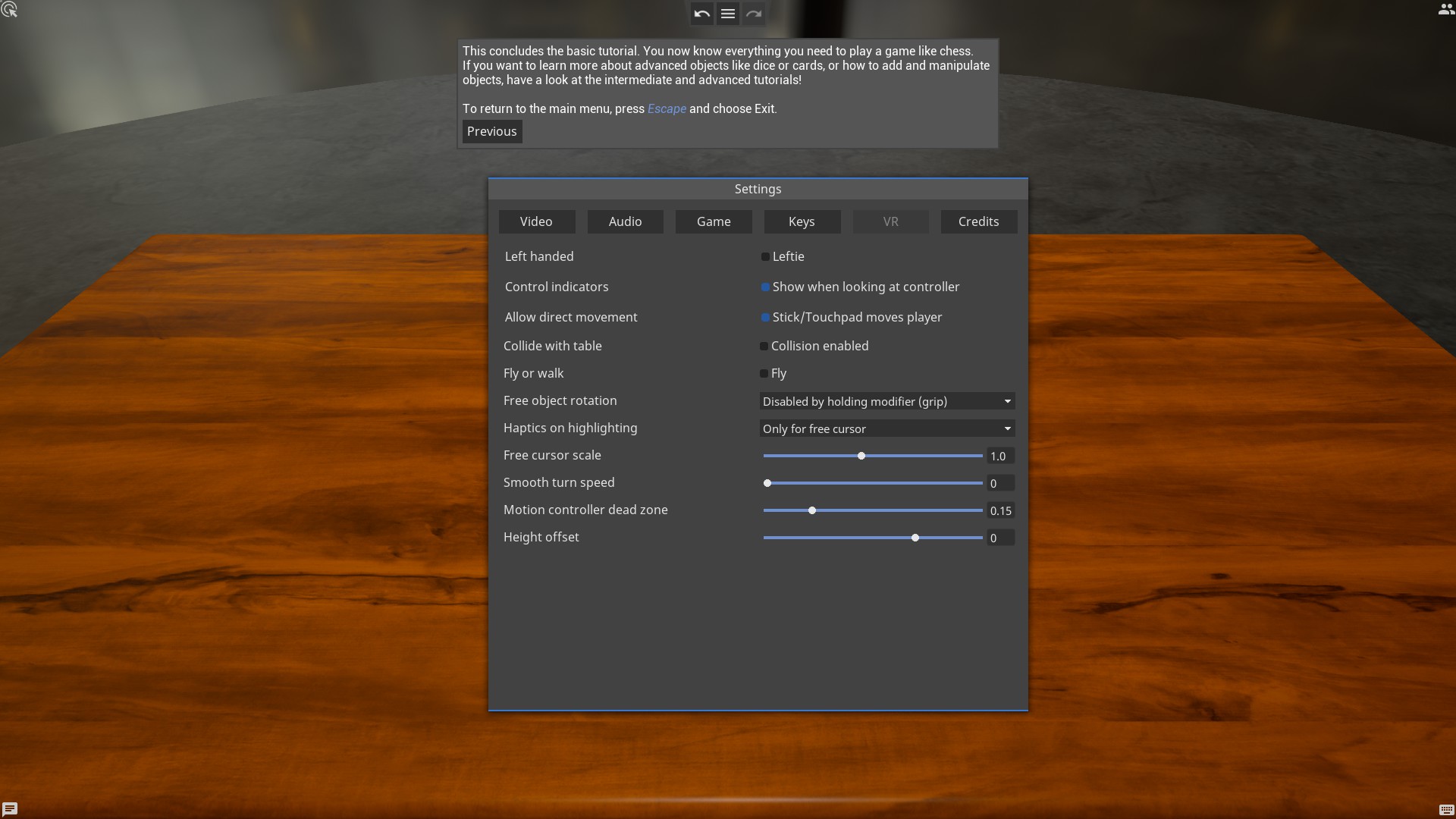Enable the Fly checkbox

coord(764,374)
